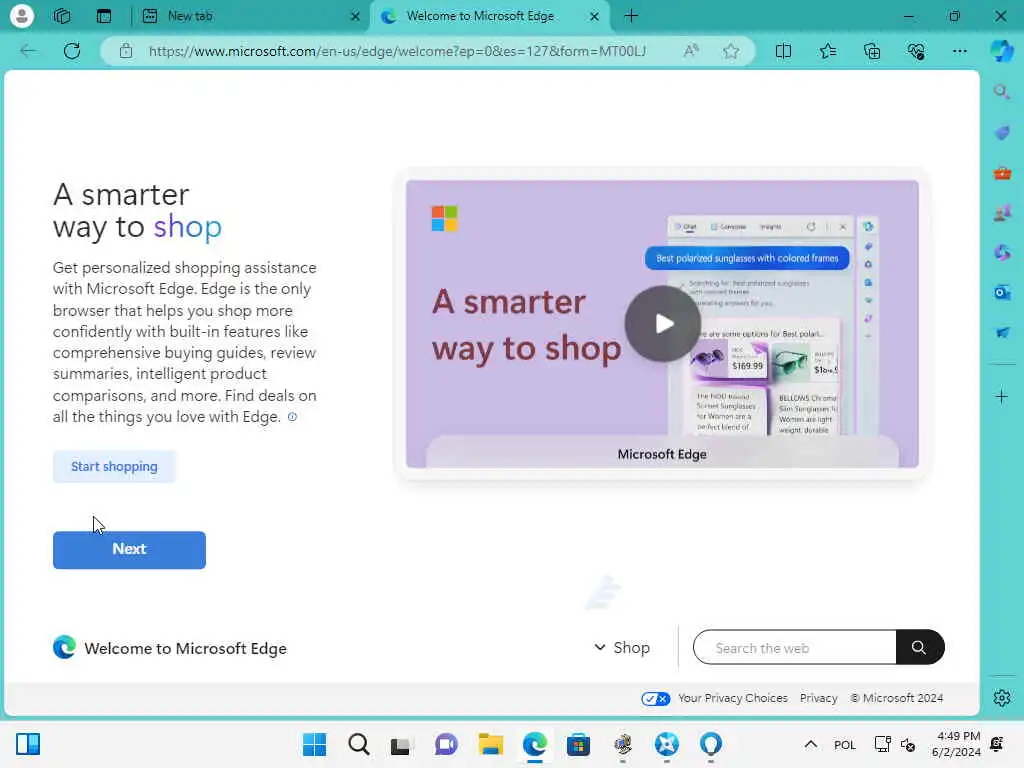Refresh the current page

click(x=72, y=51)
